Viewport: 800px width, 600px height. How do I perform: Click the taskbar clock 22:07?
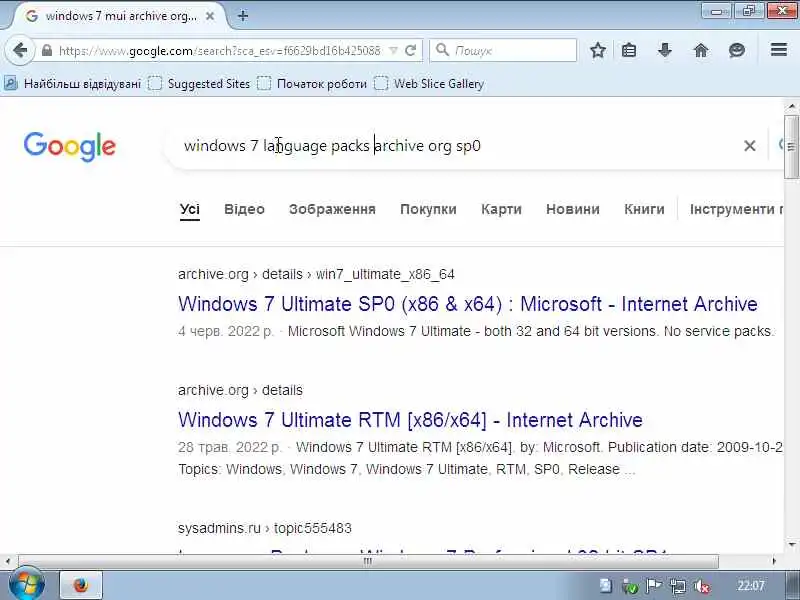coord(751,586)
